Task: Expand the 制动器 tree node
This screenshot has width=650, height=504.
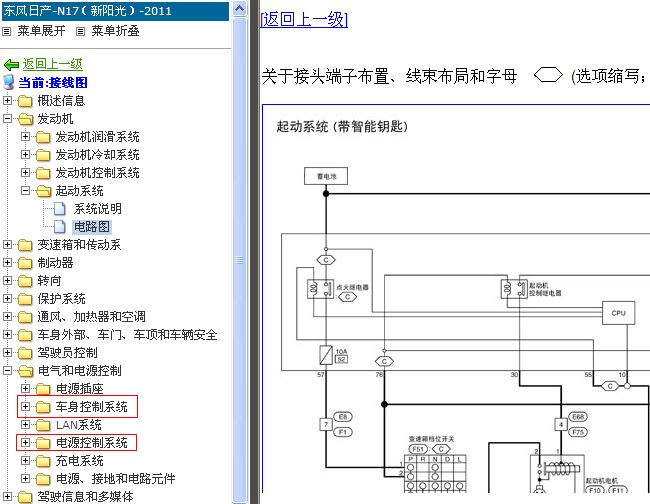Action: coord(7,262)
